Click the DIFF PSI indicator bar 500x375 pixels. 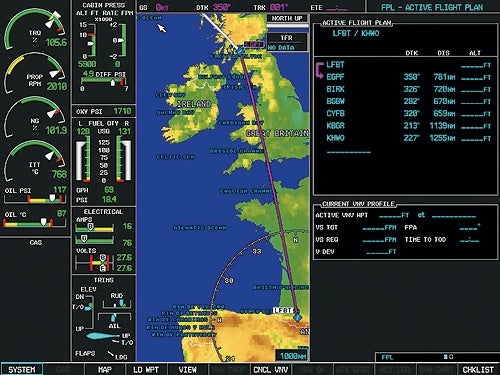[103, 82]
